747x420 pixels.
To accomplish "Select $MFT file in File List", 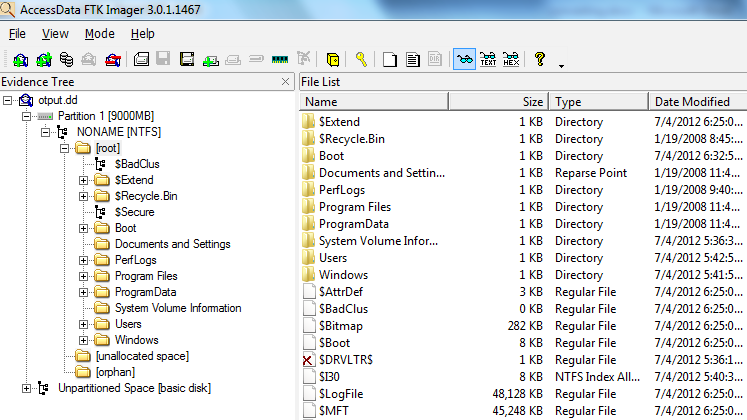I will [333, 411].
